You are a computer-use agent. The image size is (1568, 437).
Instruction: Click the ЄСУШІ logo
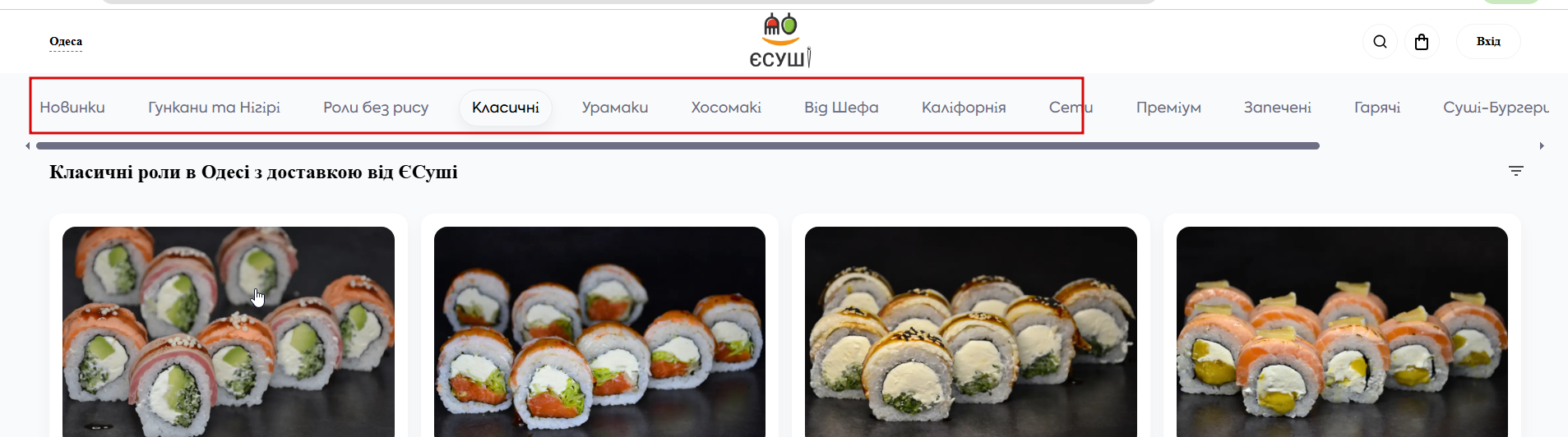coord(780,40)
